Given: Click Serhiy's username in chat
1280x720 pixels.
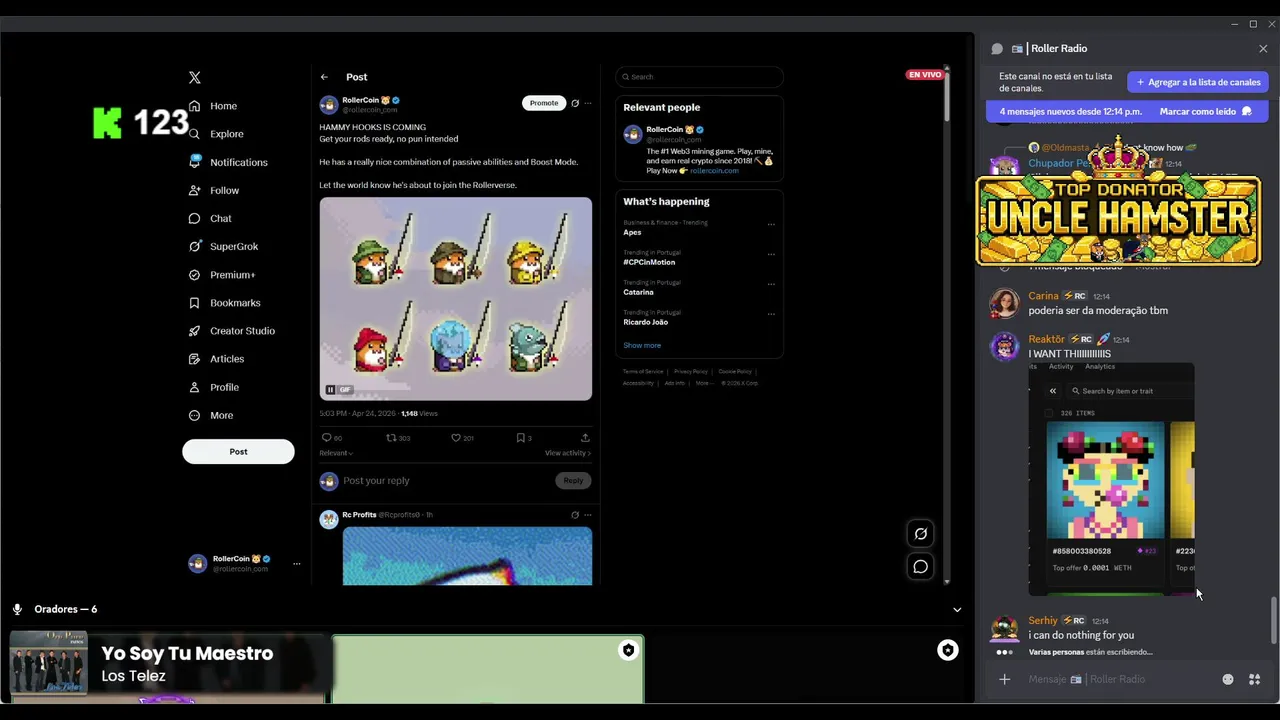Looking at the screenshot, I should pyautogui.click(x=1043, y=621).
